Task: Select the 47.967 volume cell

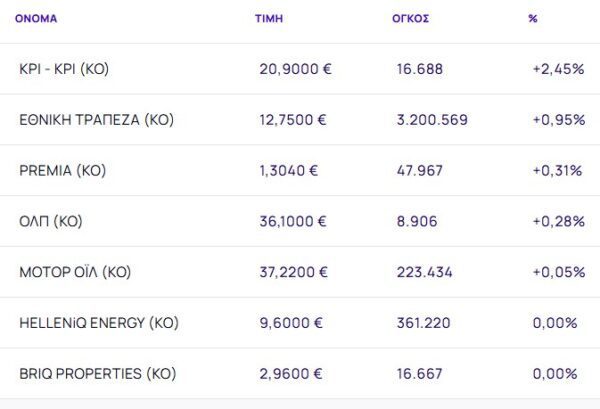Action: (x=420, y=171)
